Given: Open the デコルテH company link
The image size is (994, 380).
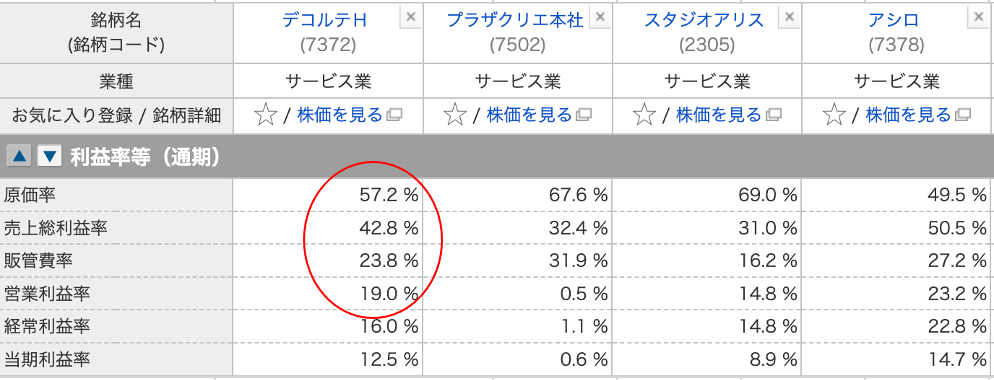Looking at the screenshot, I should pos(325,20).
